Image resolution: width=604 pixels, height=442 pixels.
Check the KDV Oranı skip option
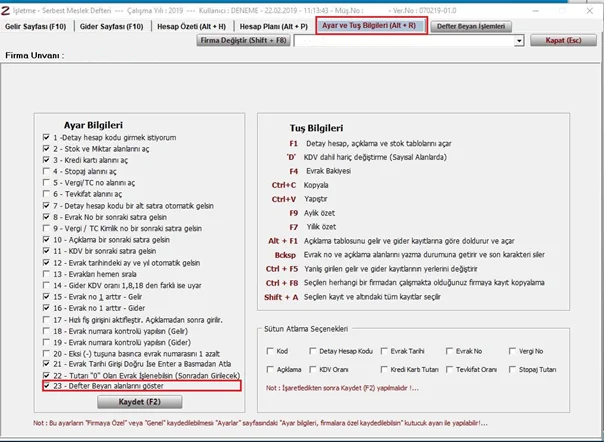(x=313, y=370)
